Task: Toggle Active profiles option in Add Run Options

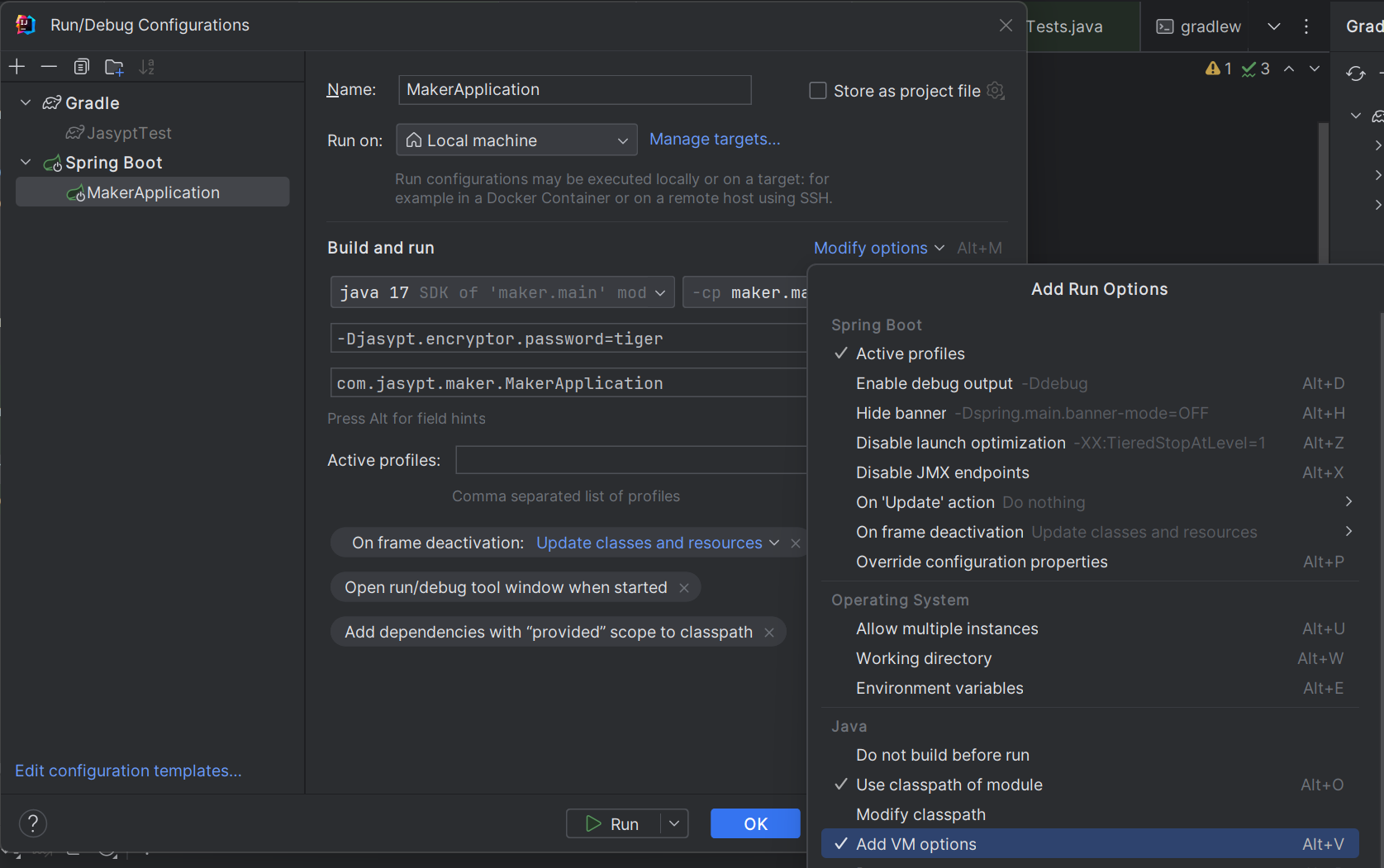Action: [x=1090, y=353]
